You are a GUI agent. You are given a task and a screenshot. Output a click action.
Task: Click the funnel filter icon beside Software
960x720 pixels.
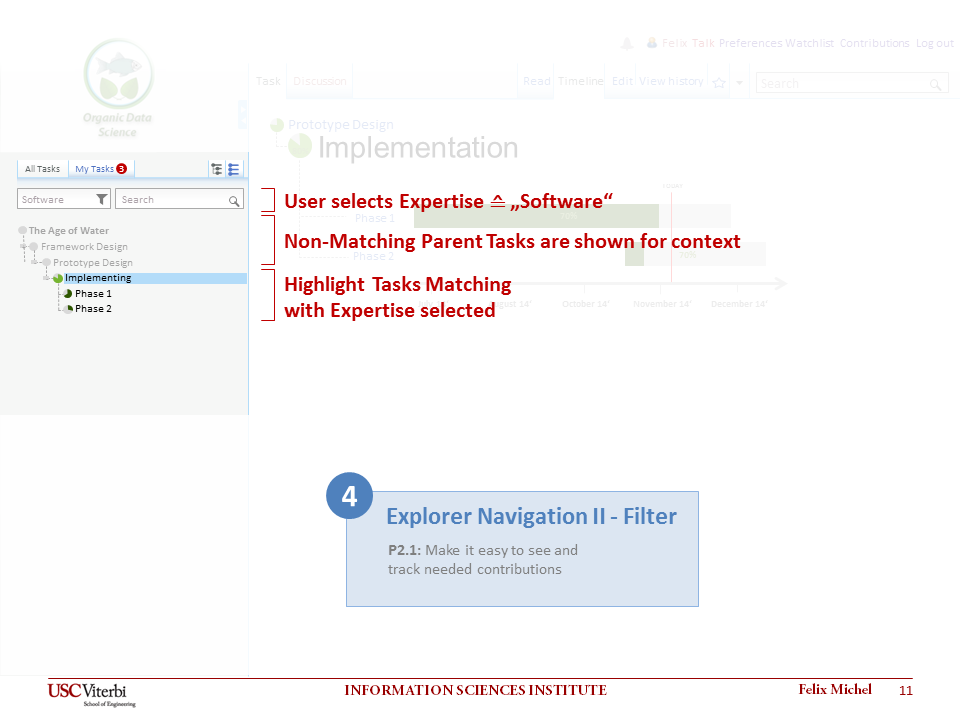click(102, 200)
